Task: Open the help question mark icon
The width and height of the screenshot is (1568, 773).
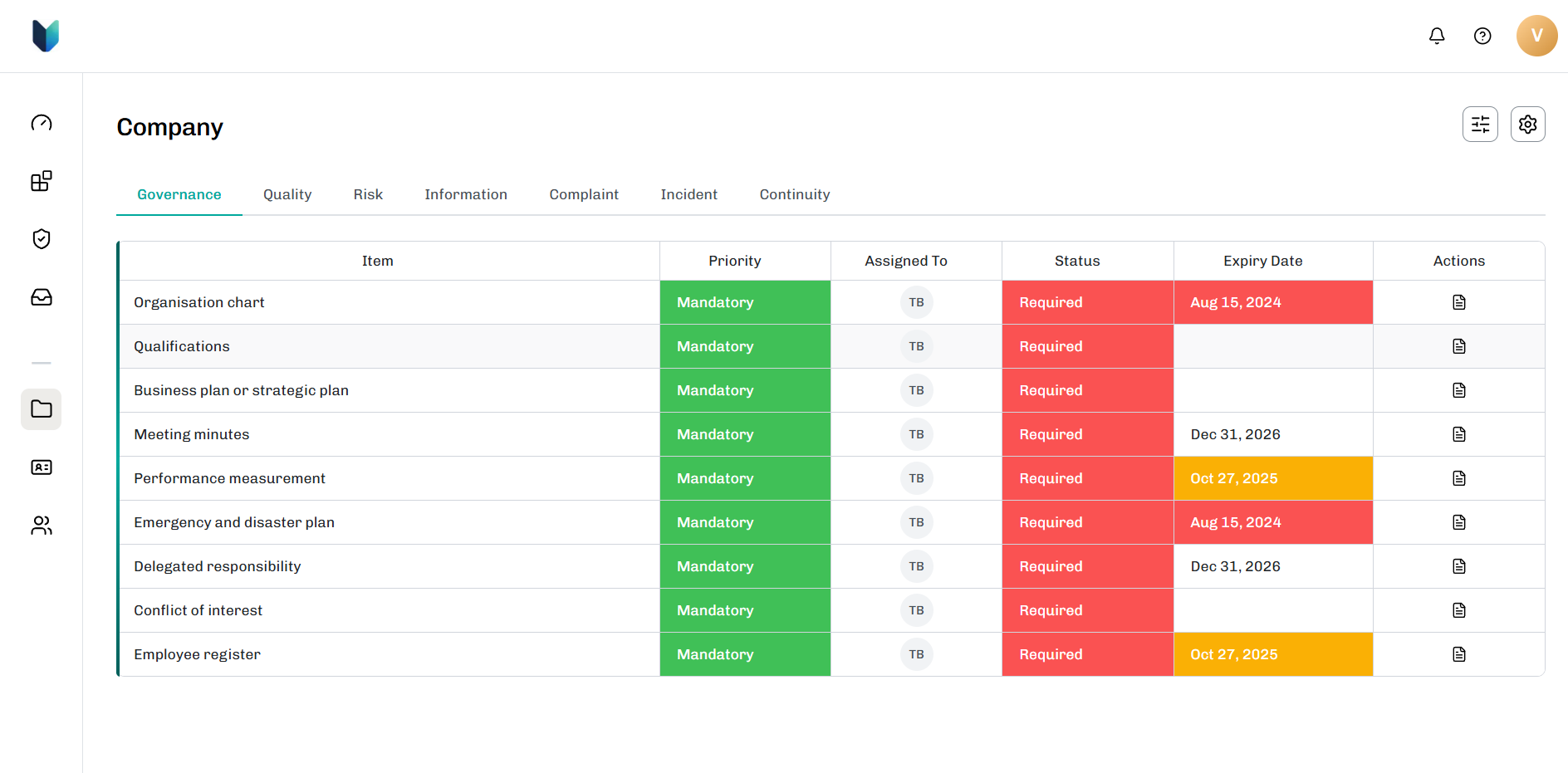Action: [x=1482, y=36]
